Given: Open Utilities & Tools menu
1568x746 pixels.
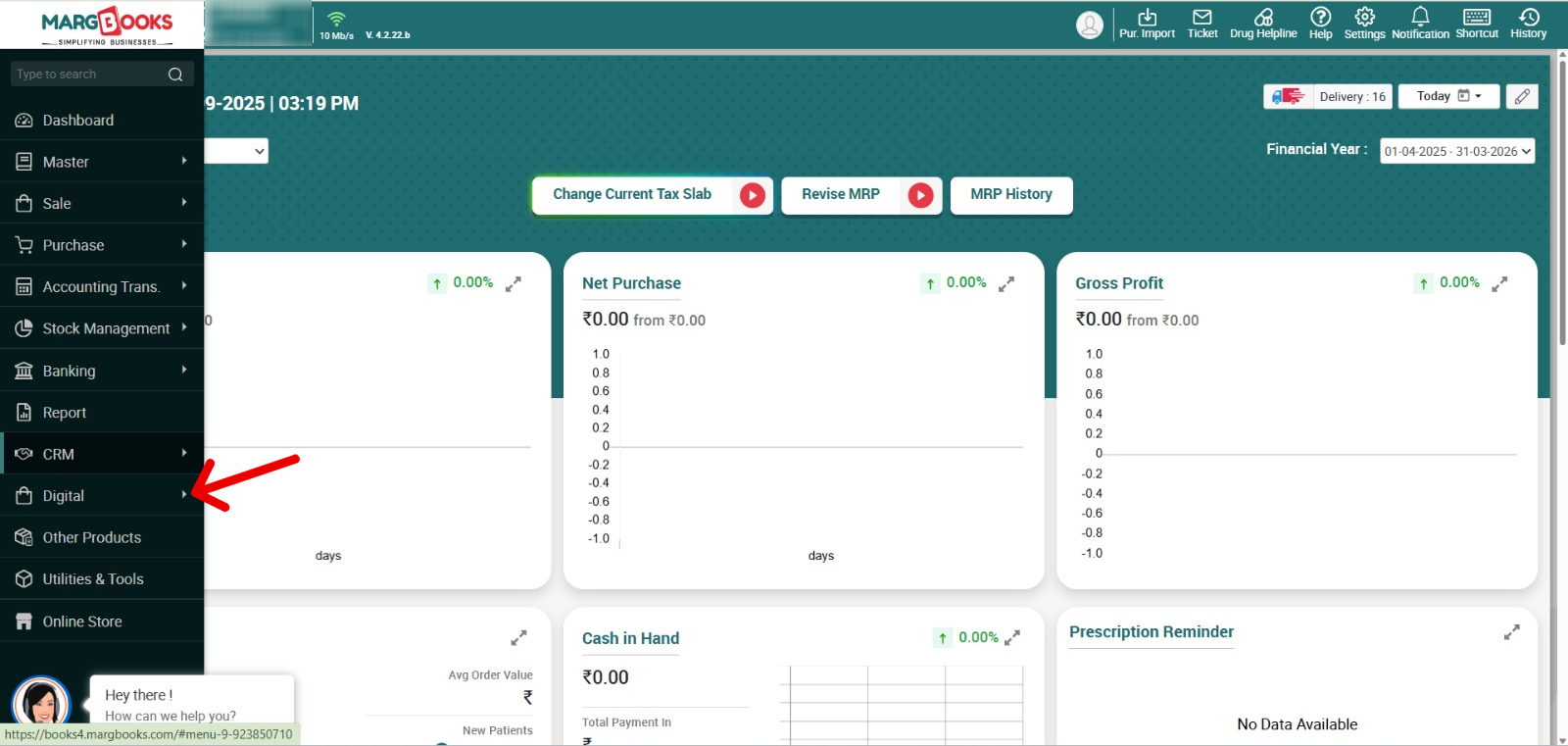Looking at the screenshot, I should [102, 579].
